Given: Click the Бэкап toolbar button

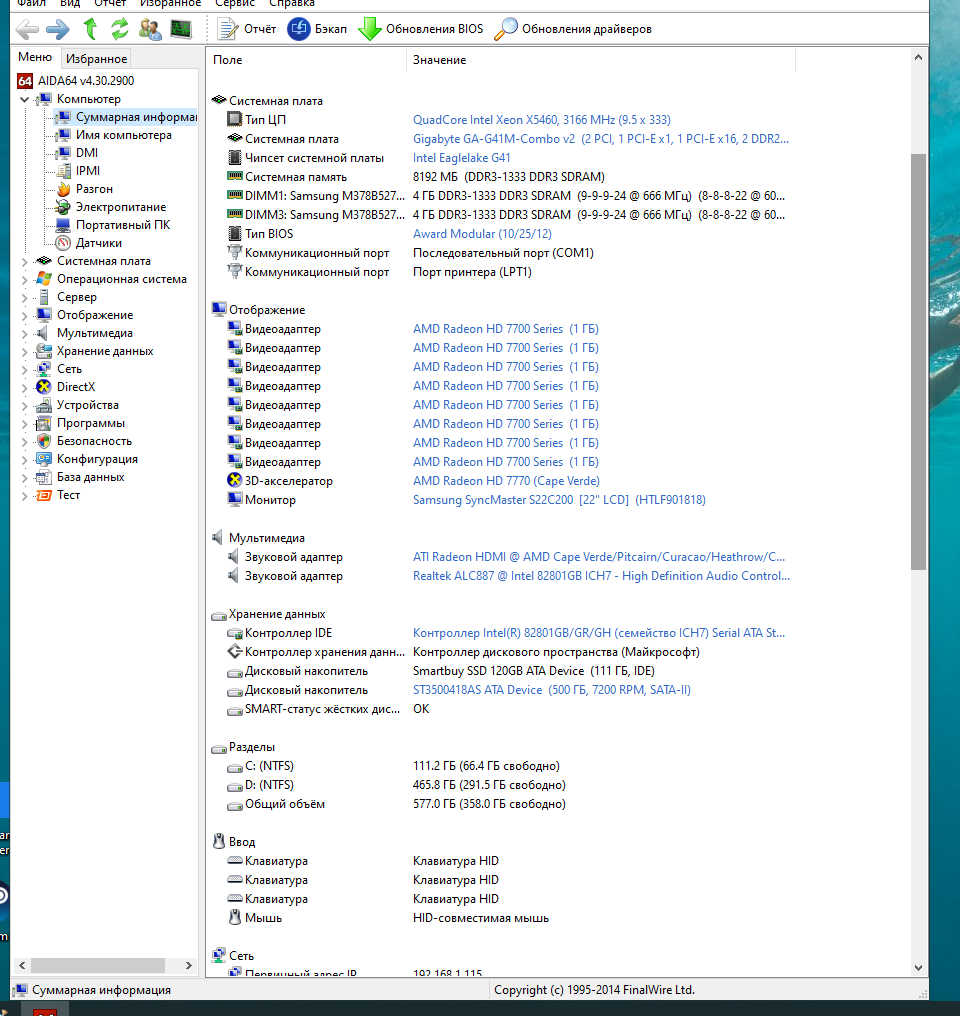Looking at the screenshot, I should pos(318,29).
